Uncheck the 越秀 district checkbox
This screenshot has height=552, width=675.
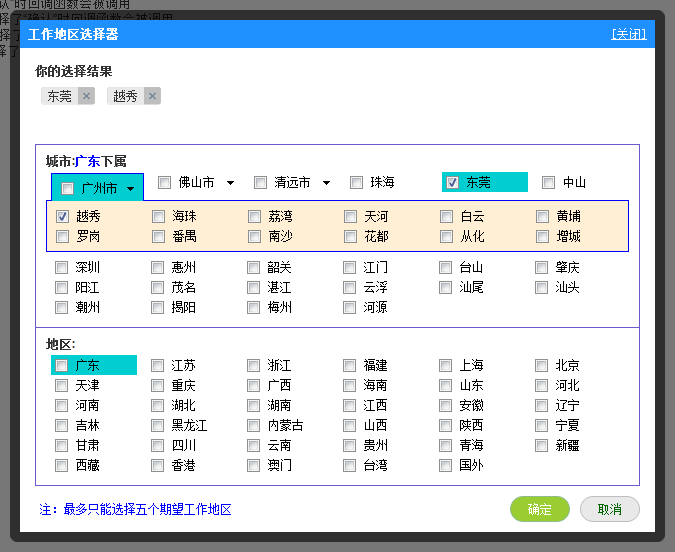pos(62,216)
